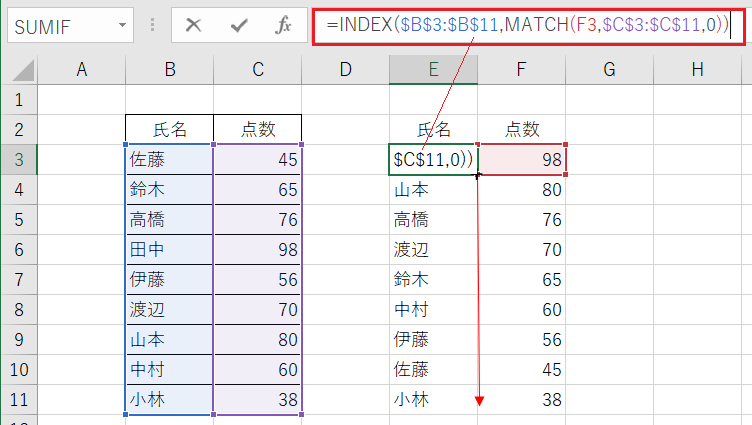Click cell F11 with value 38
752x425 pixels.
tap(521, 400)
